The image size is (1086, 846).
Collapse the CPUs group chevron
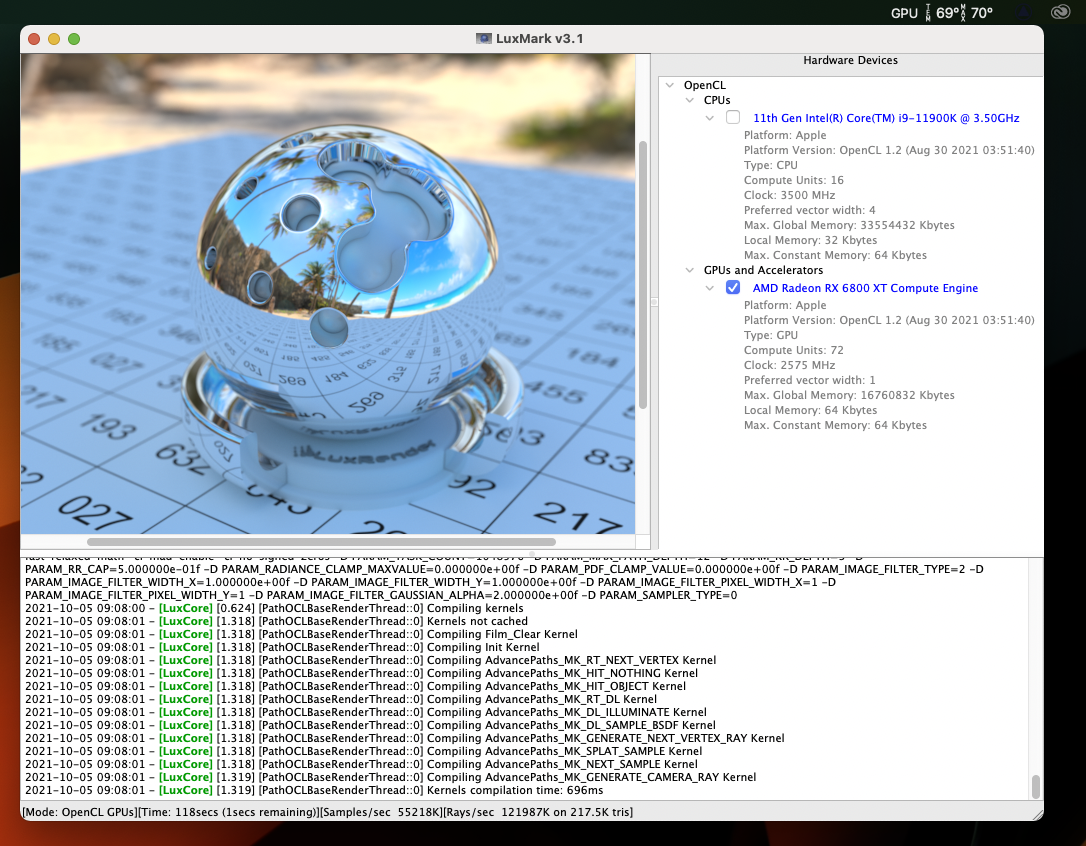click(690, 101)
